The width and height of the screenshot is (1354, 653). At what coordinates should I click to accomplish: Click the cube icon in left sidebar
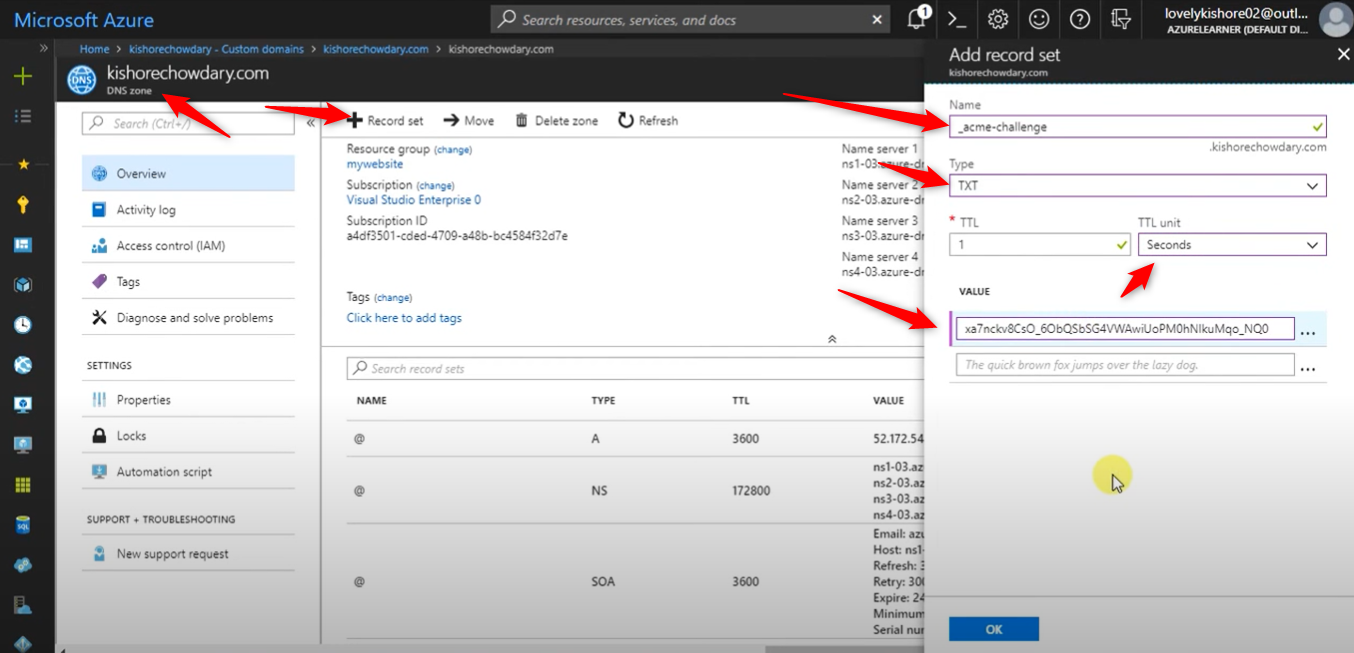(x=23, y=285)
